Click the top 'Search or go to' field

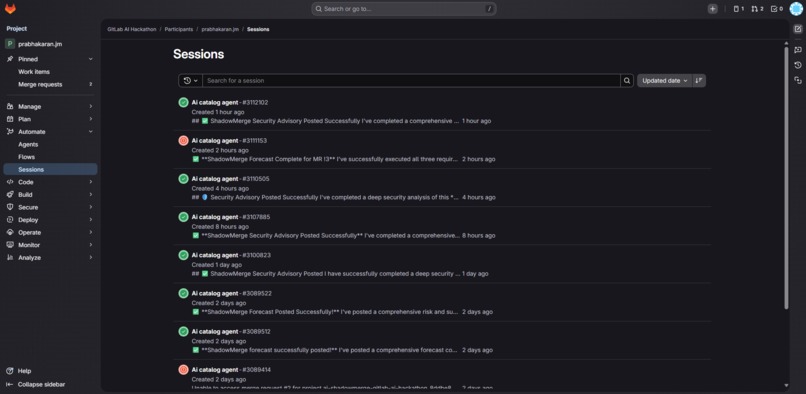click(x=404, y=9)
